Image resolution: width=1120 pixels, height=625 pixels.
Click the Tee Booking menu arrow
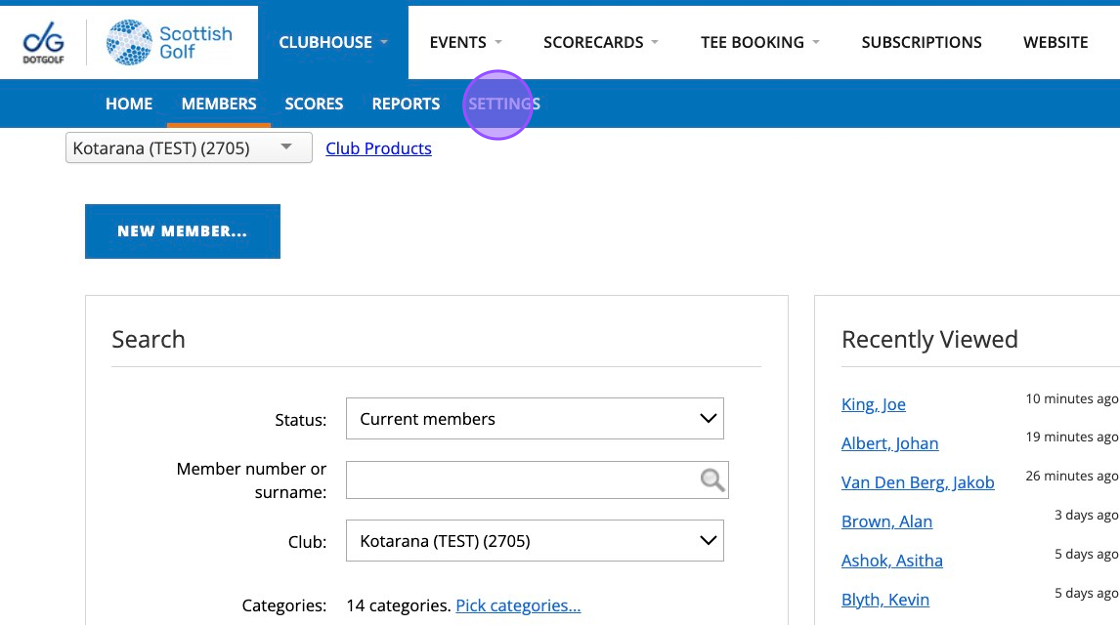pyautogui.click(x=816, y=42)
